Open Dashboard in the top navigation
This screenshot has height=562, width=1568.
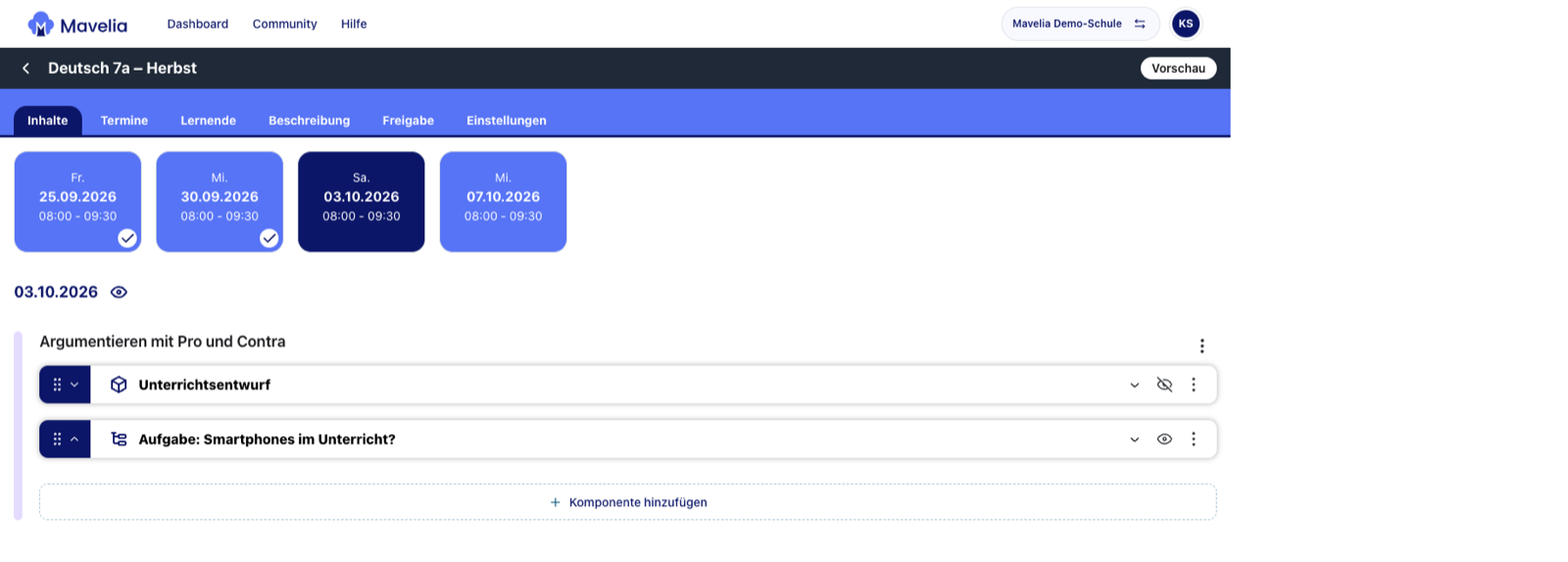[197, 24]
